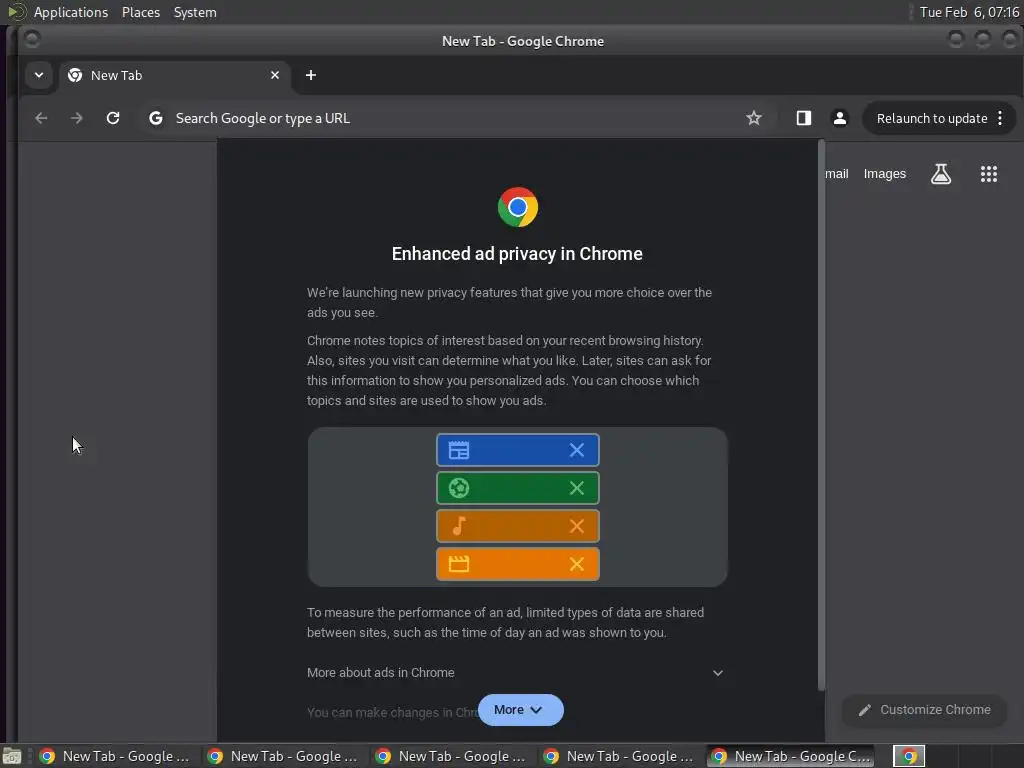Select the New Tab tab
This screenshot has width=1024, height=768.
[x=174, y=75]
